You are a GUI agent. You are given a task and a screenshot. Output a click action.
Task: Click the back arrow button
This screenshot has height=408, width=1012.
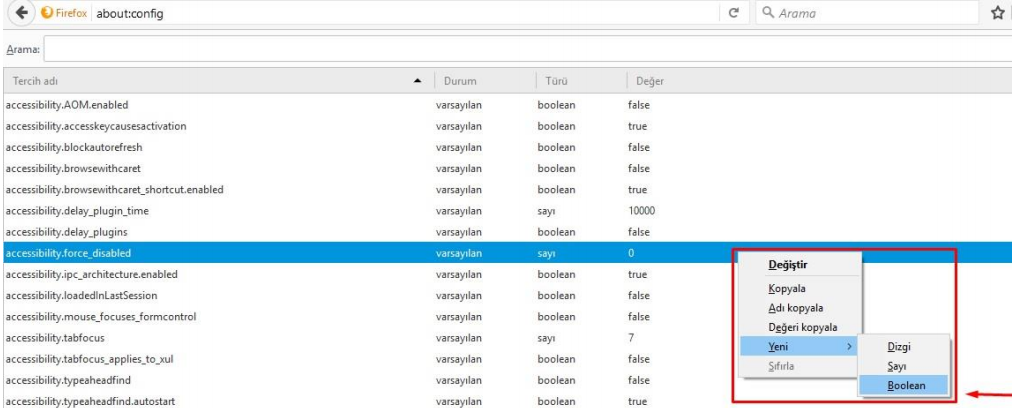click(21, 13)
